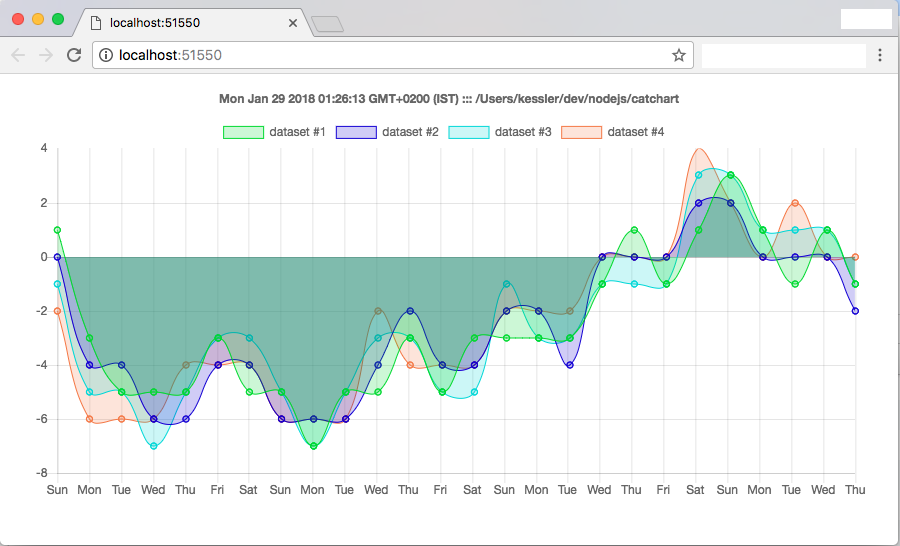Click the macOS yellow minimize window button
This screenshot has width=900, height=546.
[x=38, y=19]
